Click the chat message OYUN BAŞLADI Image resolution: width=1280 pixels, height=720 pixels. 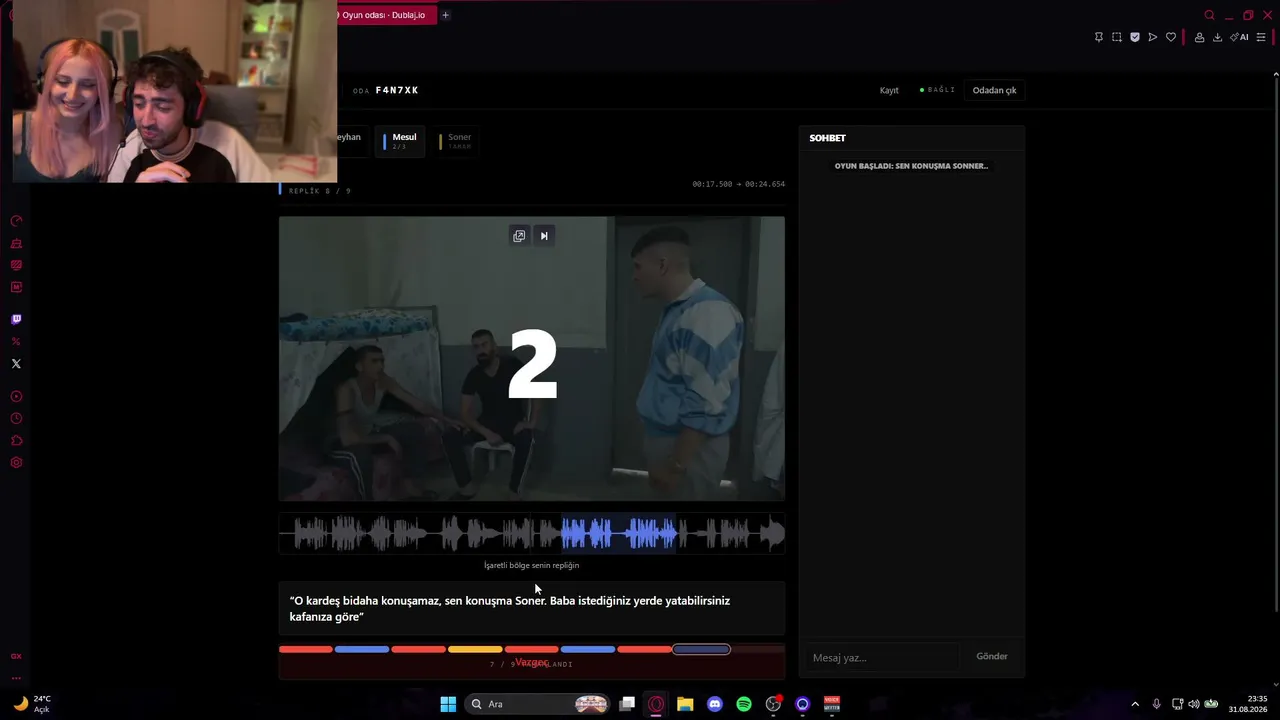tap(911, 166)
